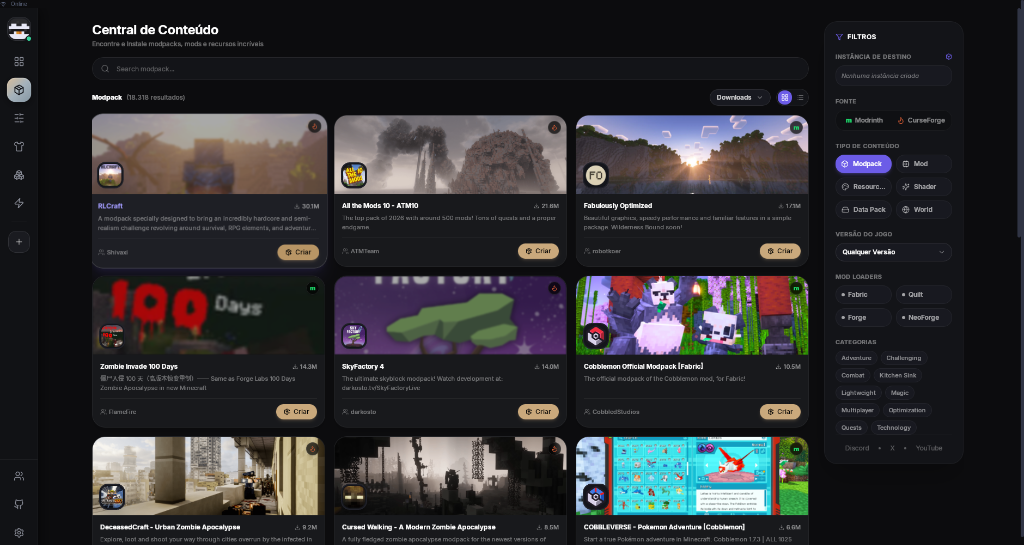Open the profile avatar at sidebar top
This screenshot has height=545, width=1024.
point(19,29)
